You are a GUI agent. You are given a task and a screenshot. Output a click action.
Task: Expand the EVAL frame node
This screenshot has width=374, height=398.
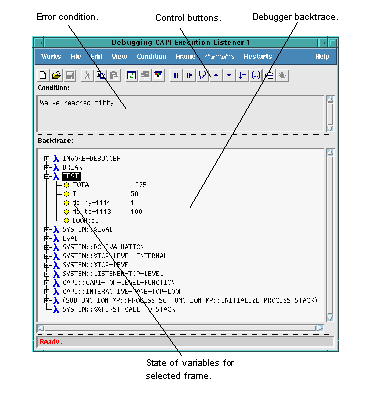46,239
